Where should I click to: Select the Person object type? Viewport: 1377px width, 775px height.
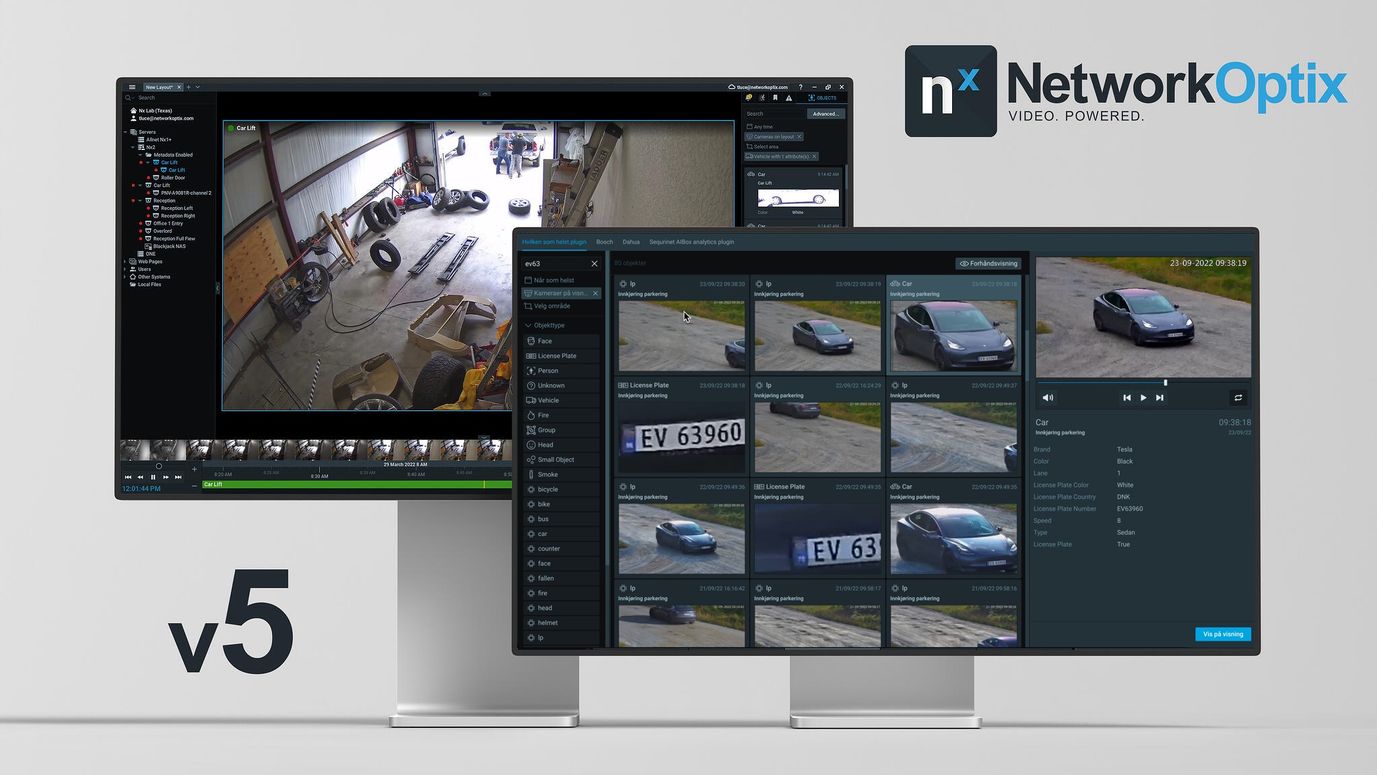[561, 371]
